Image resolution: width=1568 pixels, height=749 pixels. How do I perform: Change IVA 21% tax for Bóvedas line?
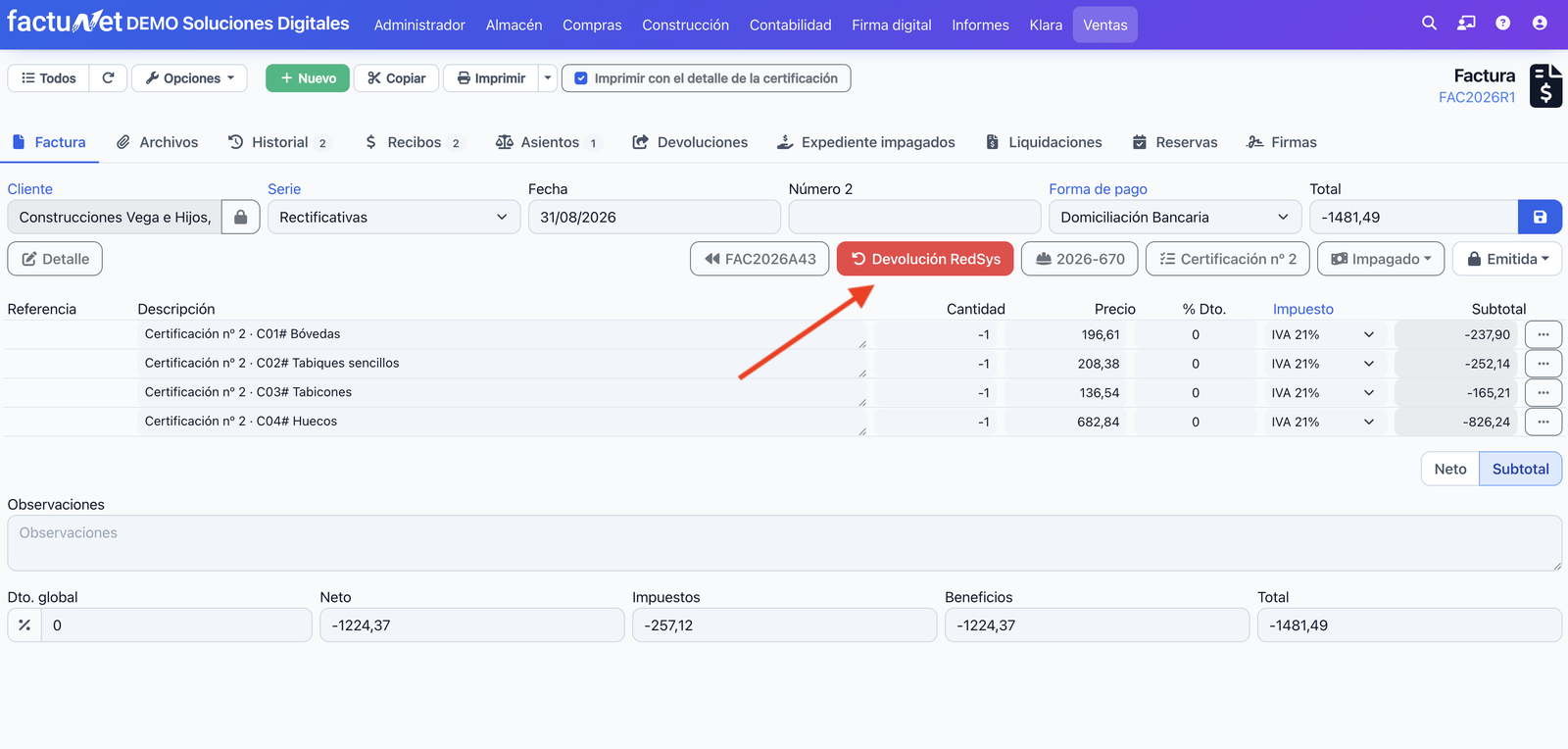pos(1322,335)
